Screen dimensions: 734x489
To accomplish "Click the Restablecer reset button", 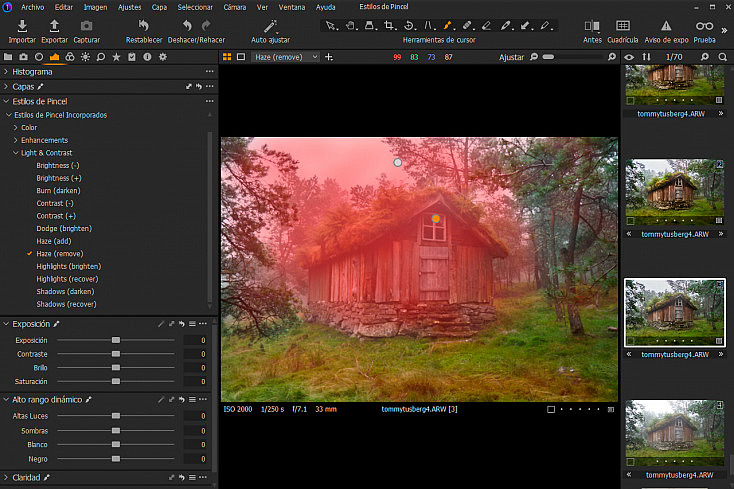I will [x=144, y=31].
